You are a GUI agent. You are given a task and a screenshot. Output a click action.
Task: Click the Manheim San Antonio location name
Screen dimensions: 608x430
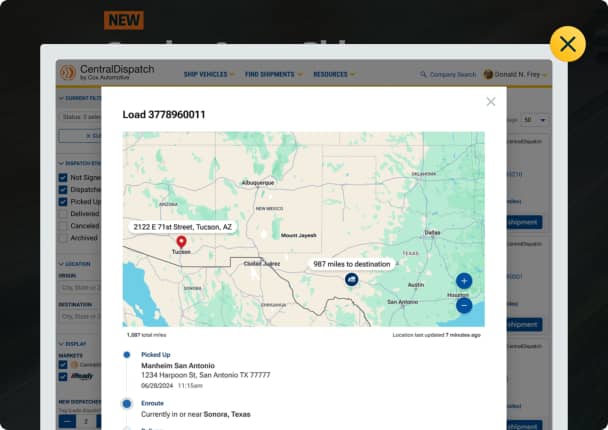click(178, 365)
